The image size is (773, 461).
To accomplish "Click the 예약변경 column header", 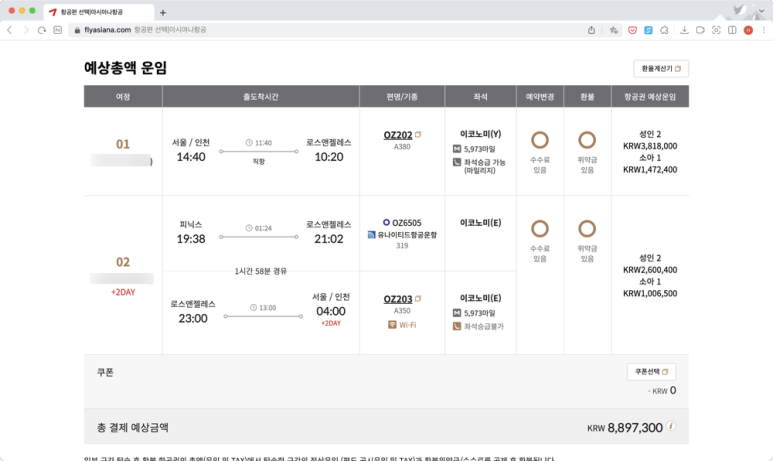I will coord(540,97).
